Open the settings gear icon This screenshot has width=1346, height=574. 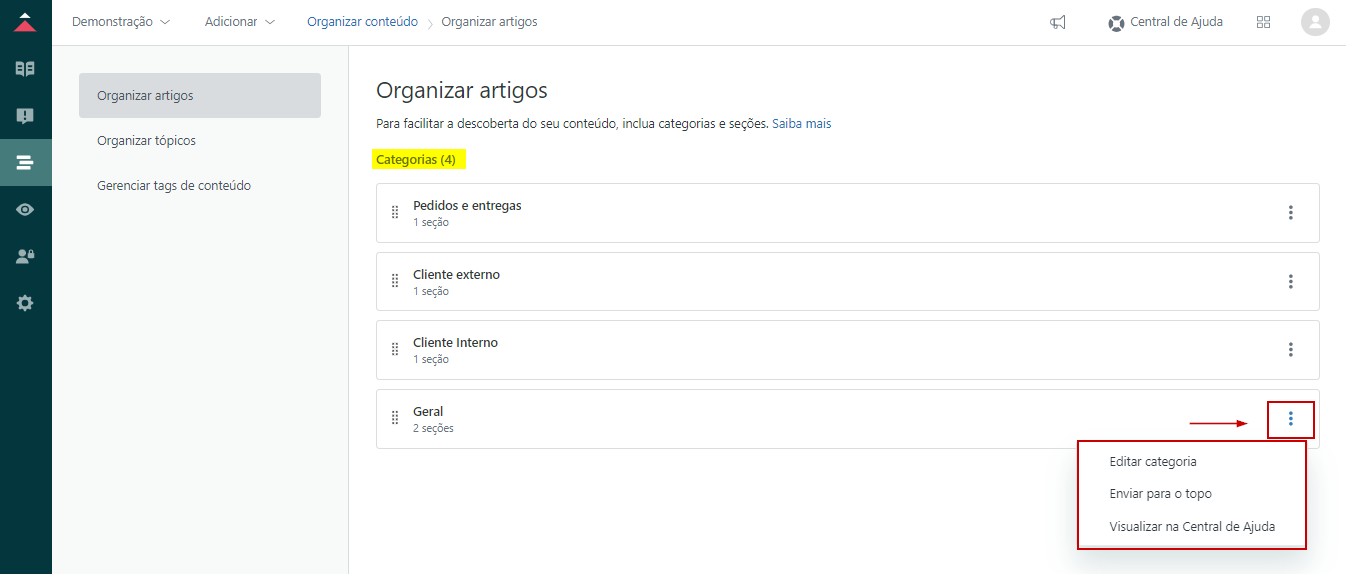(25, 303)
